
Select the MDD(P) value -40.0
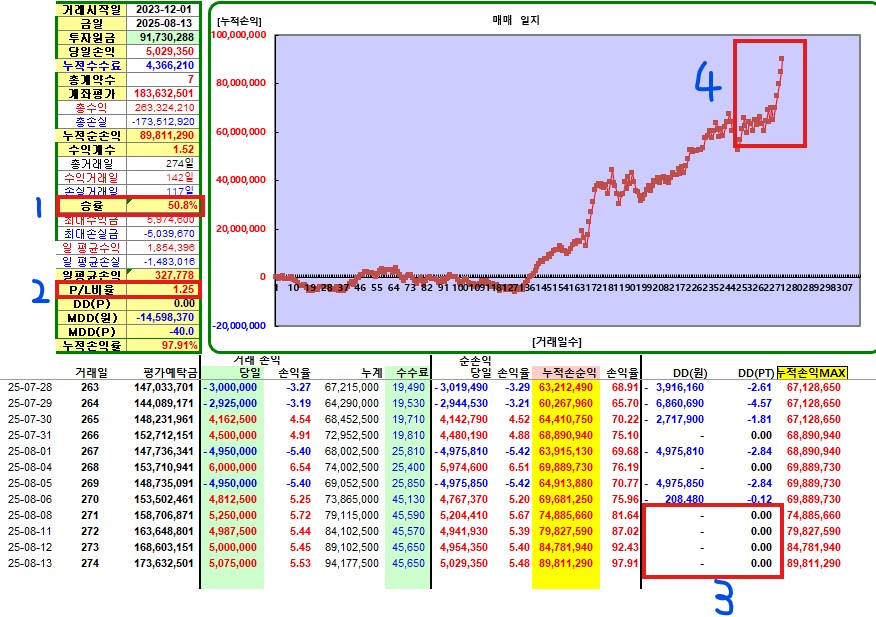tap(163, 331)
